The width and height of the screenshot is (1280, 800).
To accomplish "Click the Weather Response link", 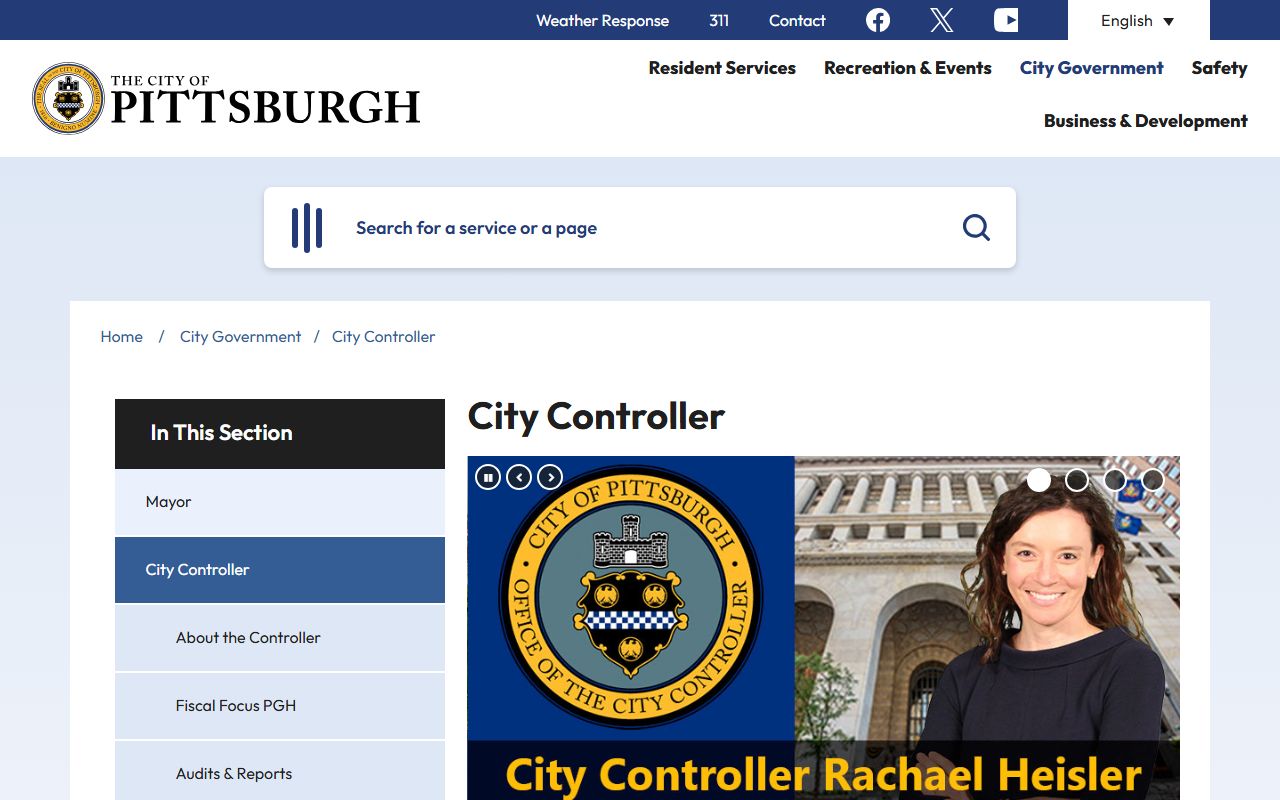I will pos(602,20).
